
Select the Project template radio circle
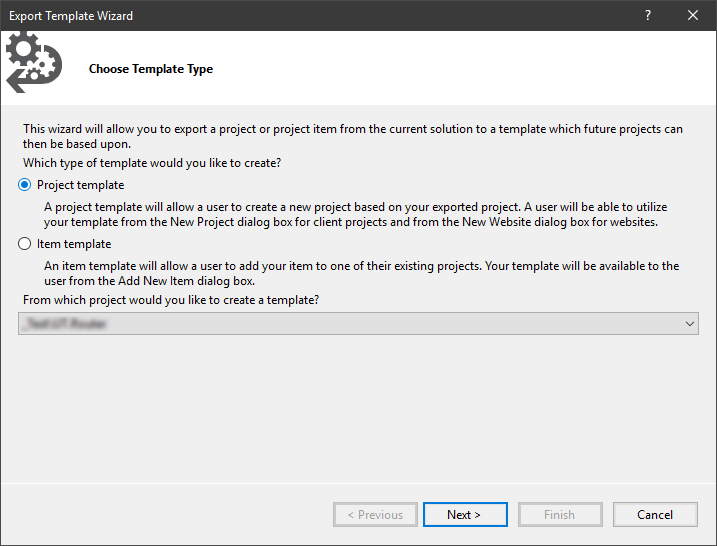pyautogui.click(x=25, y=185)
